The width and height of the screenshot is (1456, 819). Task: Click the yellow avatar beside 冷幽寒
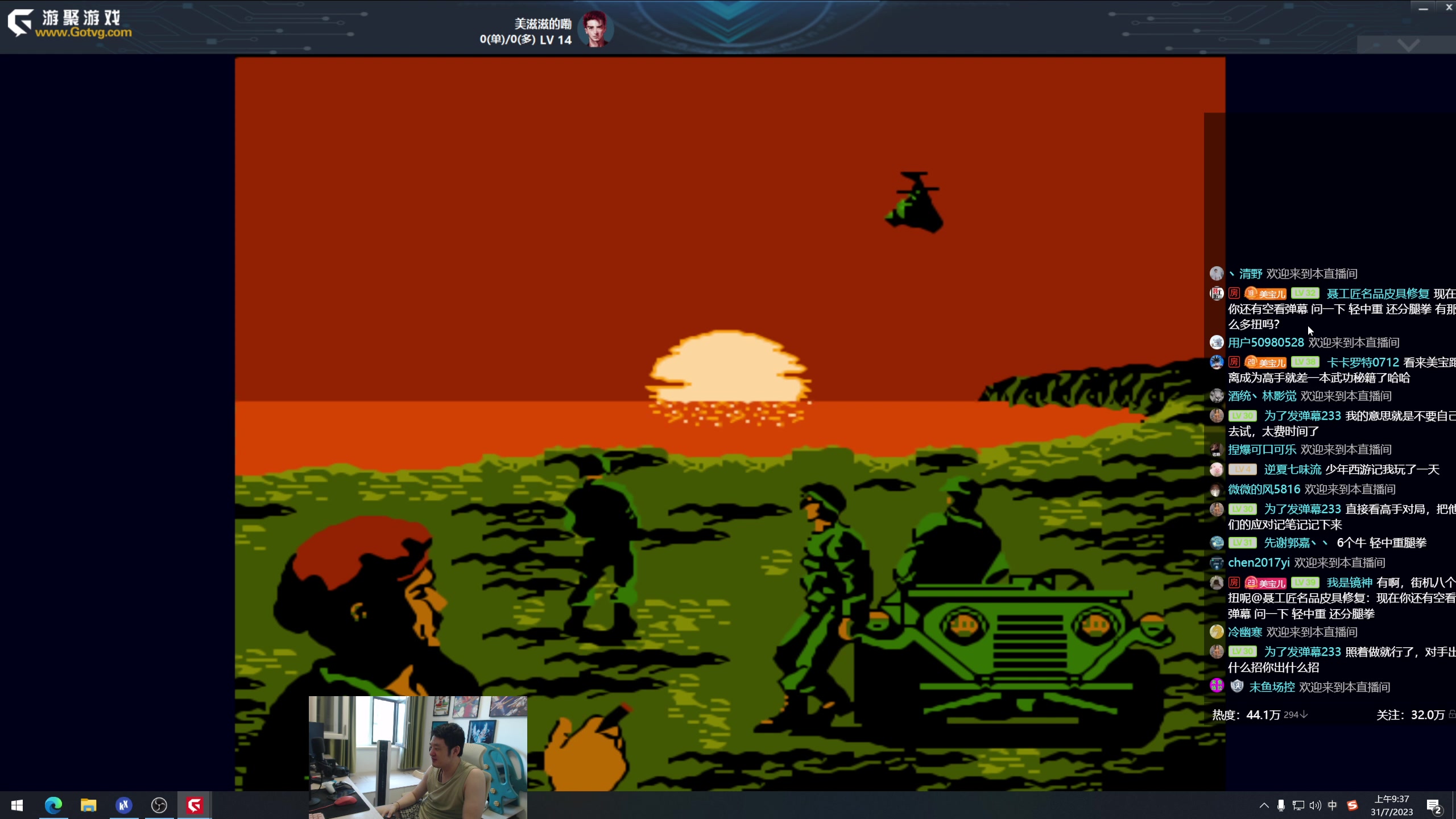1217,632
